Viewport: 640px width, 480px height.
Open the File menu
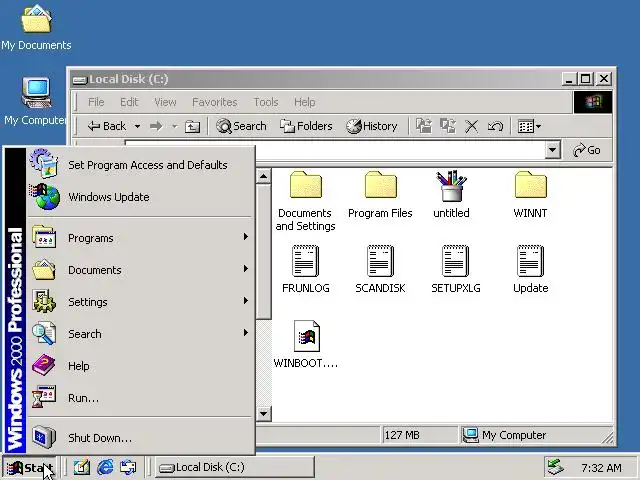96,102
